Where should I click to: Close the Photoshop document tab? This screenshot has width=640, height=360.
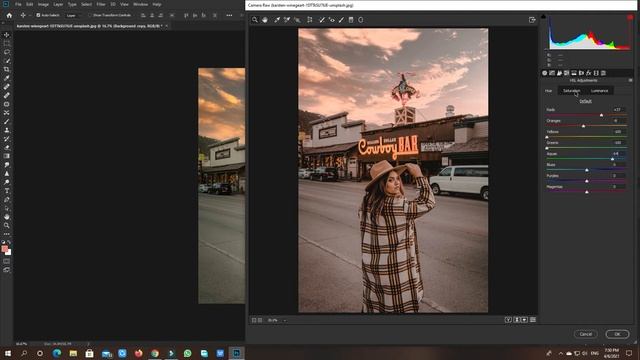(167, 26)
